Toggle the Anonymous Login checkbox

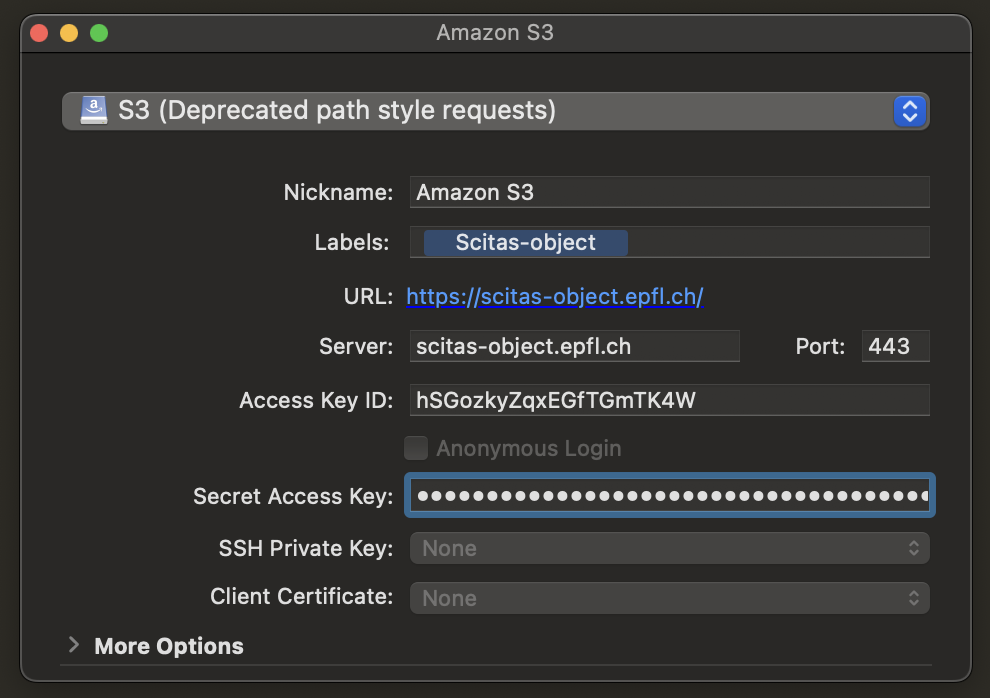click(x=415, y=448)
